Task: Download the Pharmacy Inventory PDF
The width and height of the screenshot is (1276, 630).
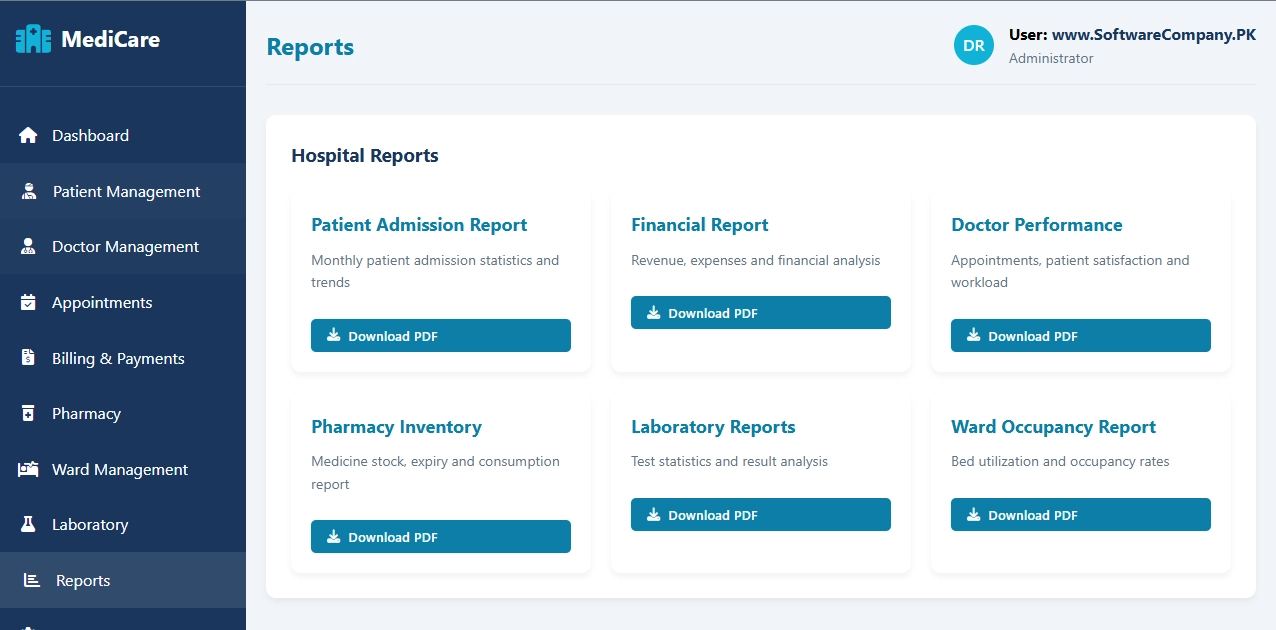Action: tap(440, 537)
